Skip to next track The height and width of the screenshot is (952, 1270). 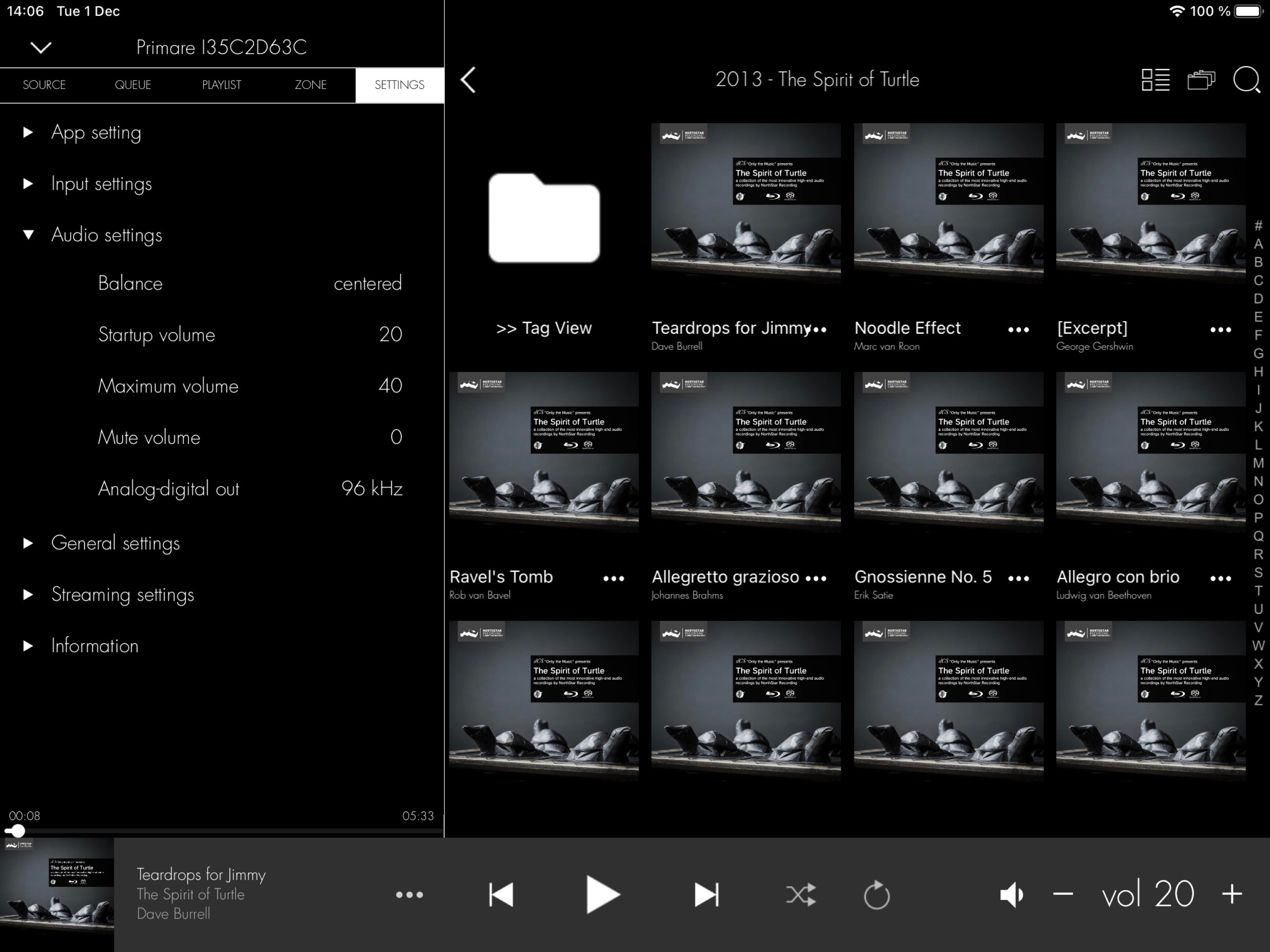[706, 894]
